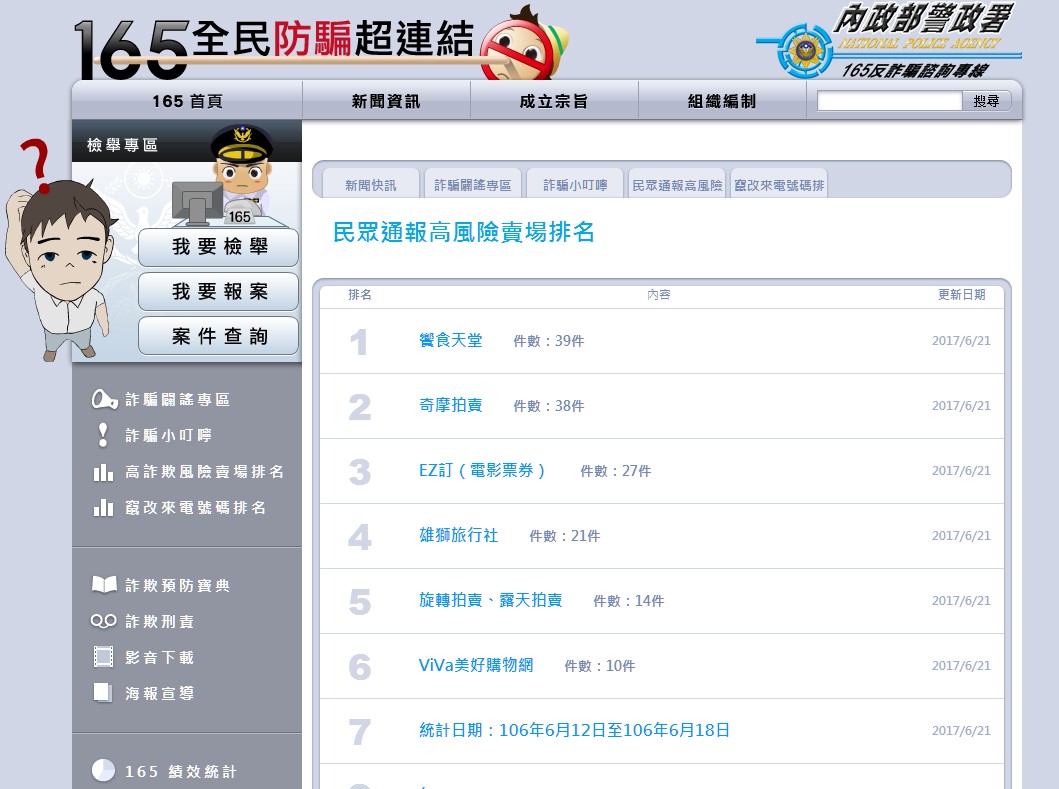This screenshot has width=1059, height=789.
Task: Open the 雄獅旅行社 ranking link
Action: pyautogui.click(x=459, y=536)
